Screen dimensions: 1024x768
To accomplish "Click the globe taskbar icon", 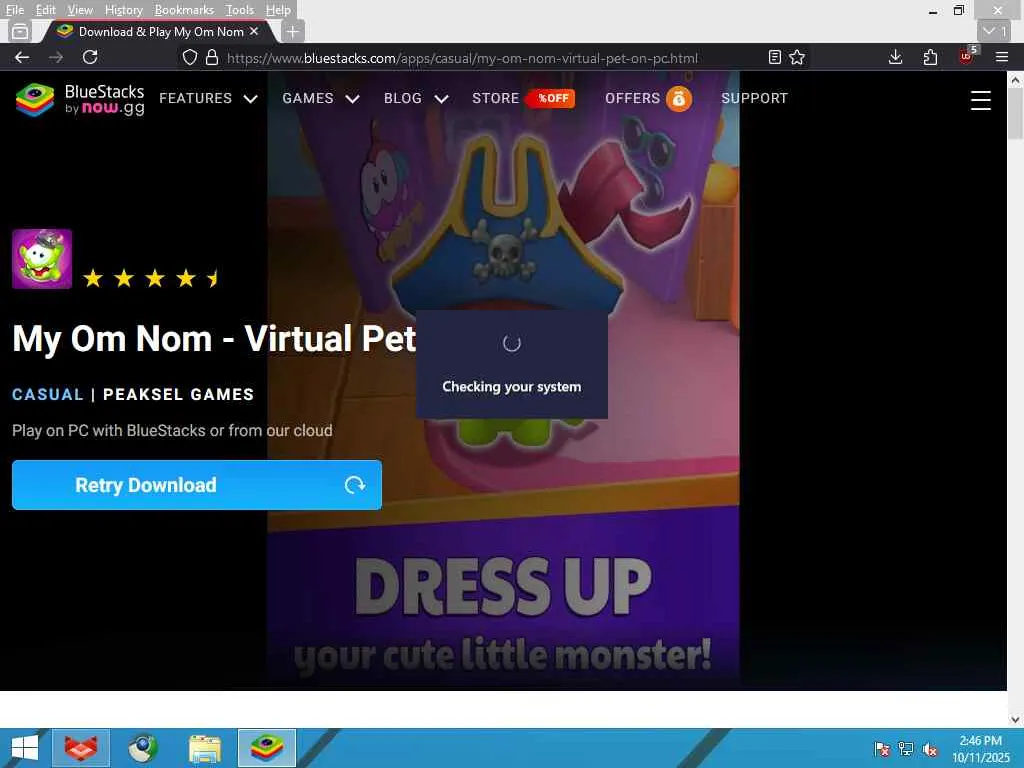I will point(142,748).
